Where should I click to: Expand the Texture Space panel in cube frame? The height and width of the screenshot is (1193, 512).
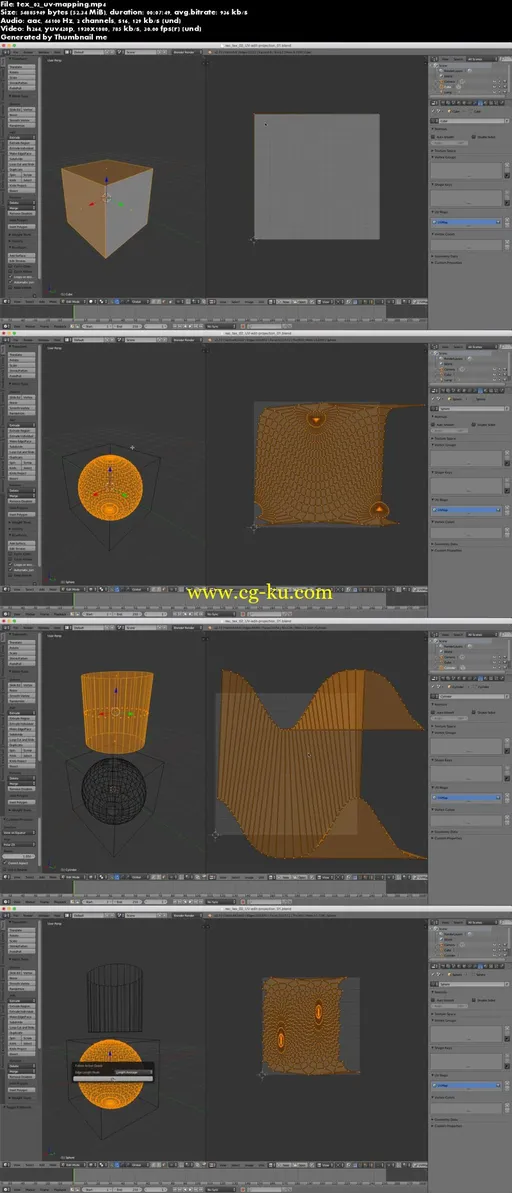444,151
